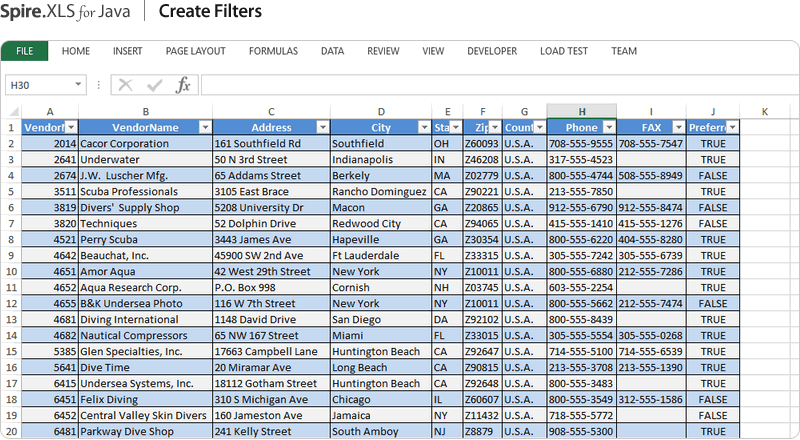
Task: Switch to the DEVELOPER tab
Action: pos(492,51)
